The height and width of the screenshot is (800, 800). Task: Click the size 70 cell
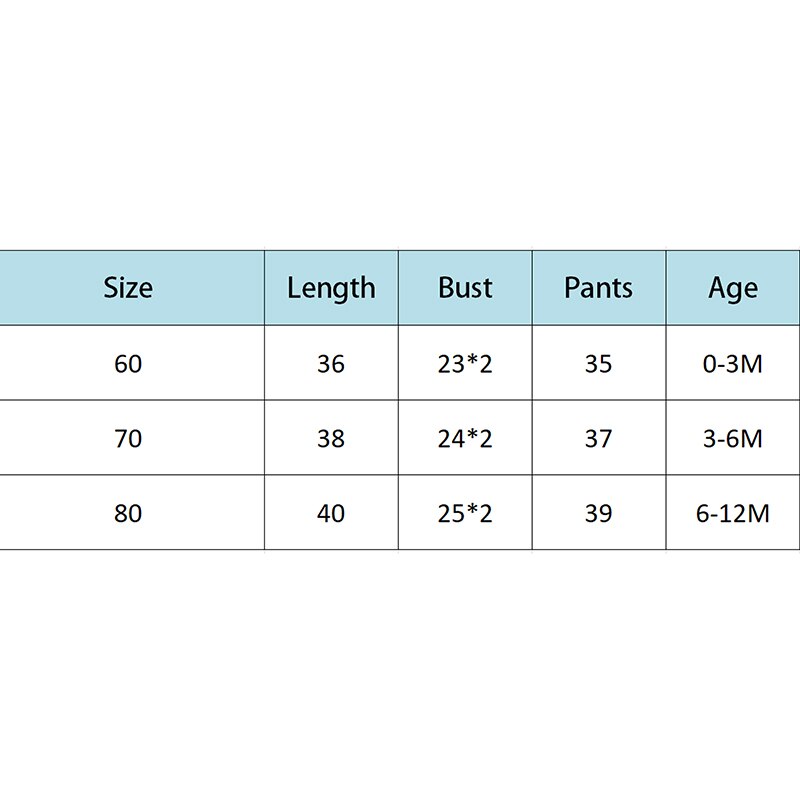click(128, 438)
